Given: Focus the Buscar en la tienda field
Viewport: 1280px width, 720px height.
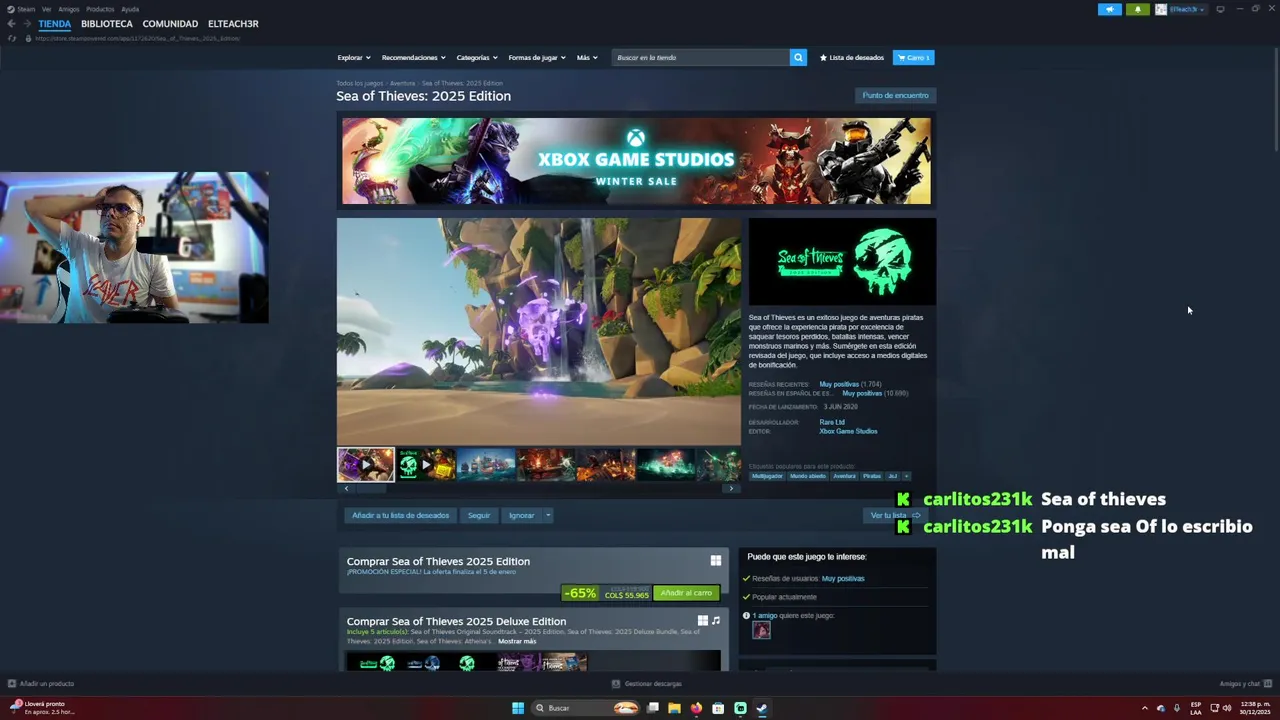Looking at the screenshot, I should tap(701, 58).
